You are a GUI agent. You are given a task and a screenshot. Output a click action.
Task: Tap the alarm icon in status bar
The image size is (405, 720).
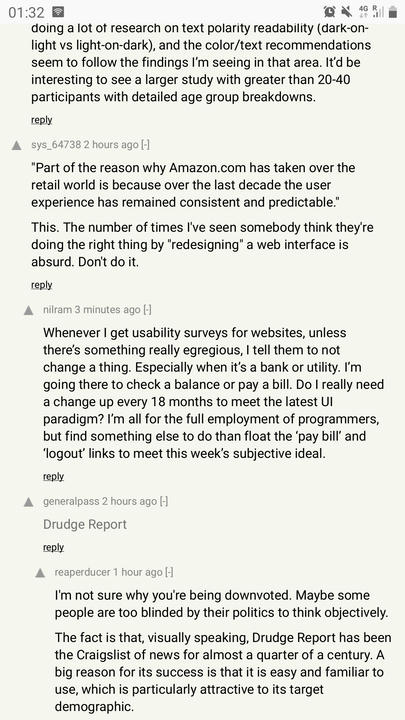[329, 12]
